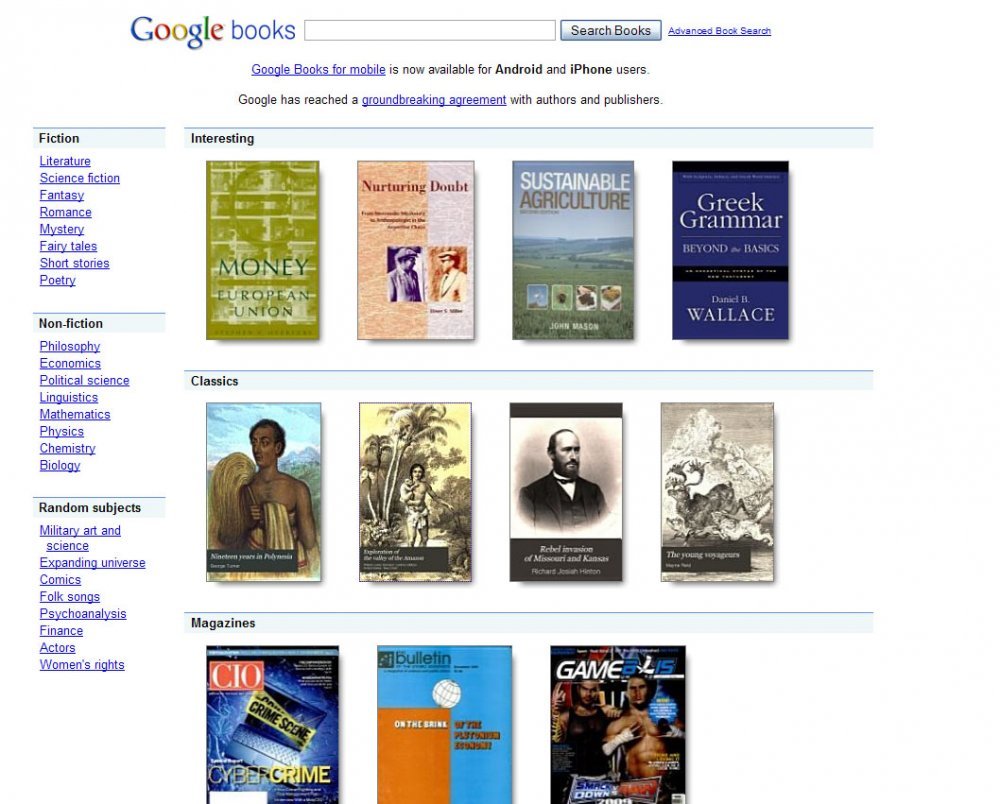Open Advanced Book Search link
This screenshot has height=804, width=1000.
(x=719, y=31)
